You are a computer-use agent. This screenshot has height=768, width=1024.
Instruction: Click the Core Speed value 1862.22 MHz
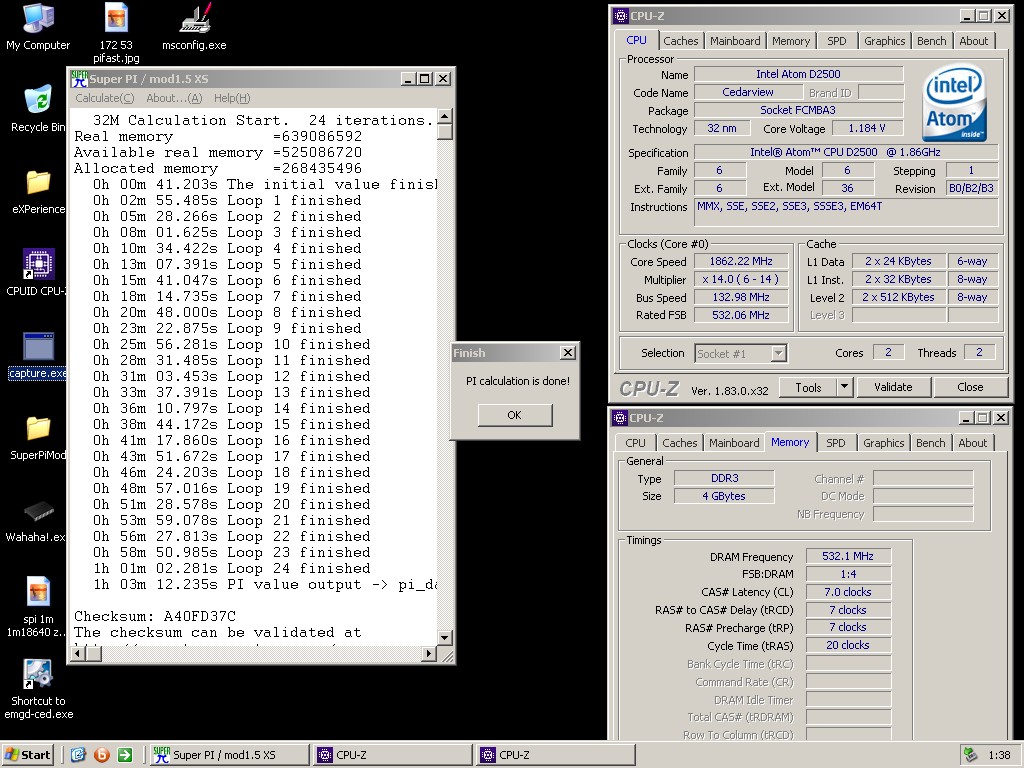[741, 261]
